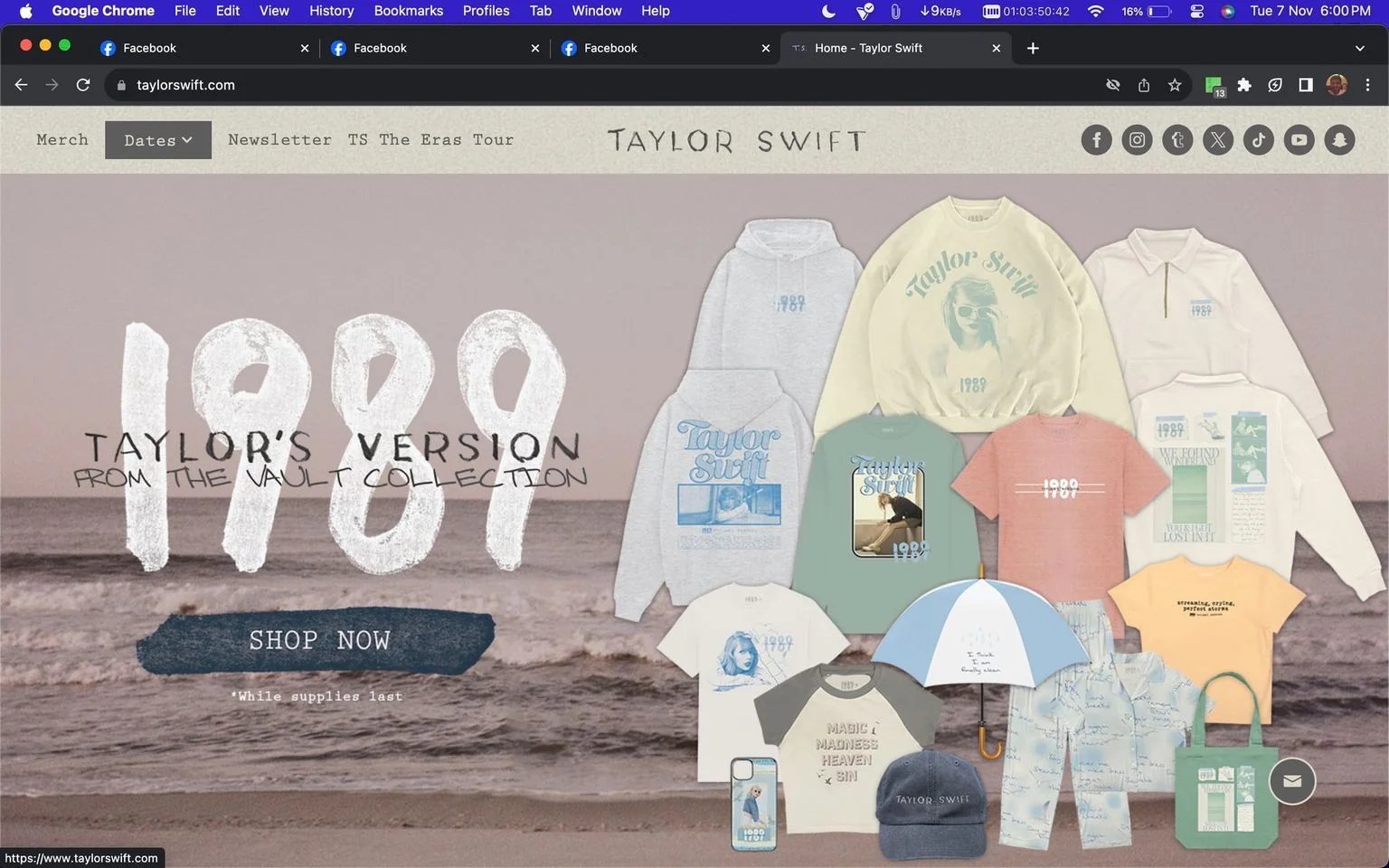Screen dimensions: 1389x868
Task: Toggle the Chrome side panel icon
Action: tap(1306, 85)
